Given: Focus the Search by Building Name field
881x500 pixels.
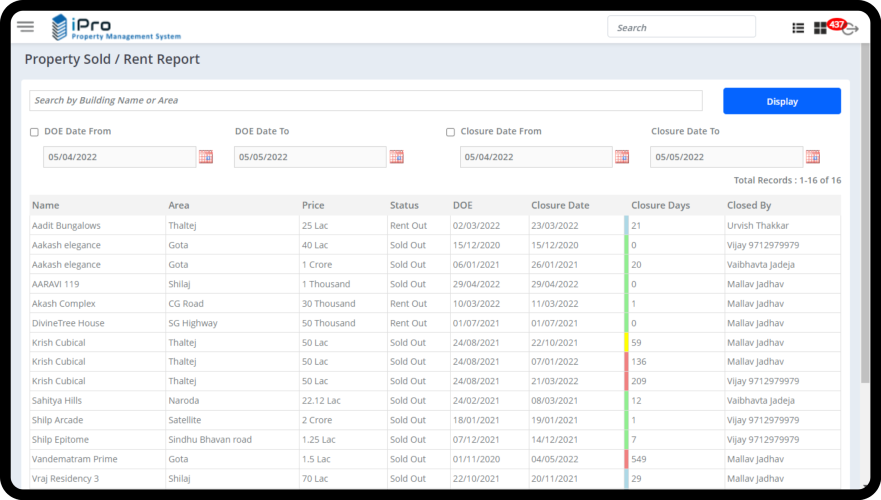Looking at the screenshot, I should coord(365,101).
